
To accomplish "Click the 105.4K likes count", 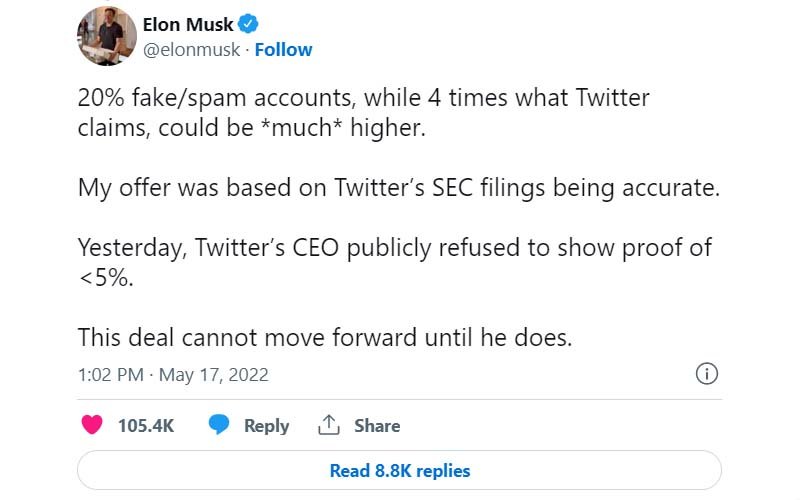I will [x=146, y=425].
